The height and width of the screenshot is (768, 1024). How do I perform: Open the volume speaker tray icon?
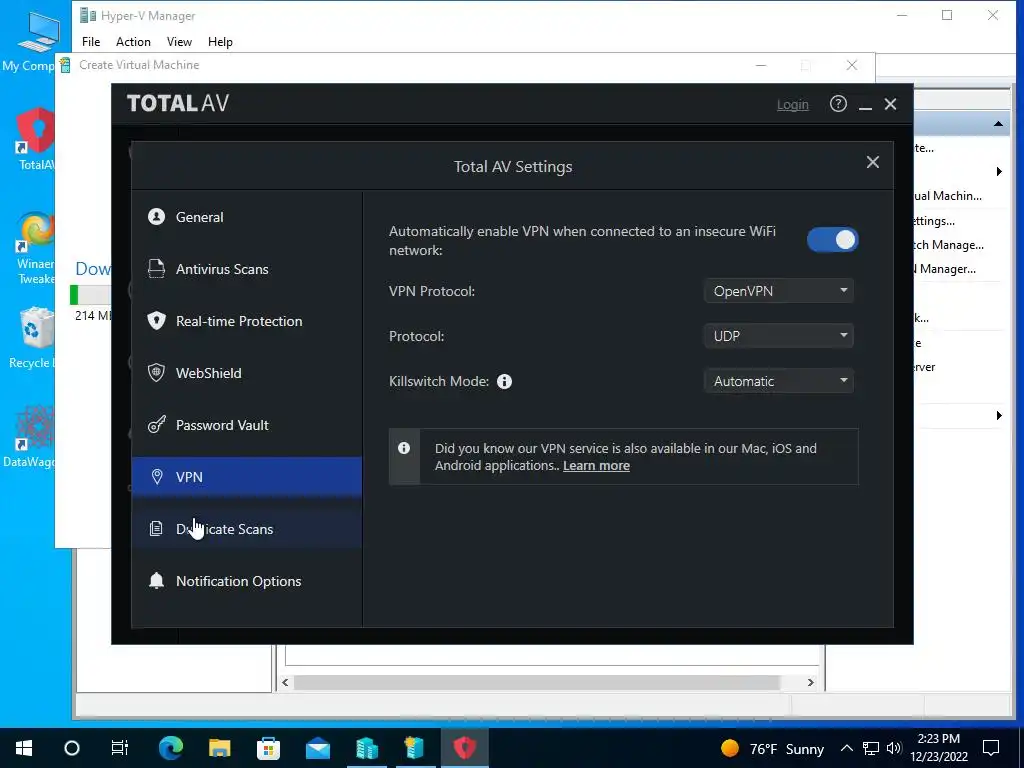(895, 748)
